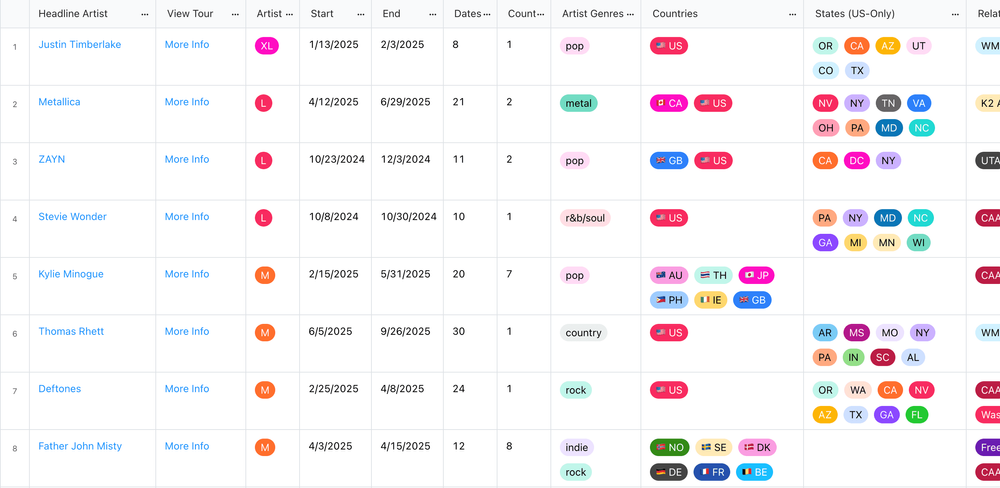
Task: Click TH flag country tag
Action: click(x=713, y=276)
